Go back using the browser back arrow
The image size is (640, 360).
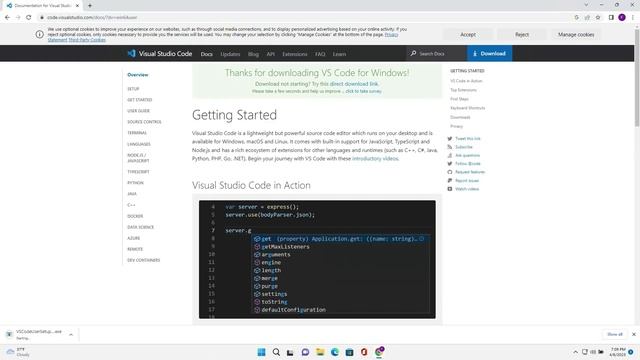tap(7, 18)
